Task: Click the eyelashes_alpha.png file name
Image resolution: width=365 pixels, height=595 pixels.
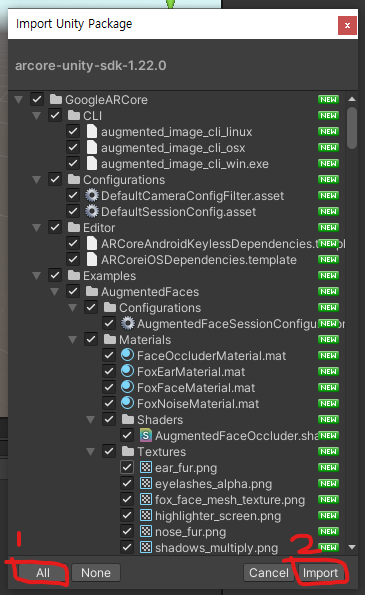Action: pyautogui.click(x=213, y=484)
